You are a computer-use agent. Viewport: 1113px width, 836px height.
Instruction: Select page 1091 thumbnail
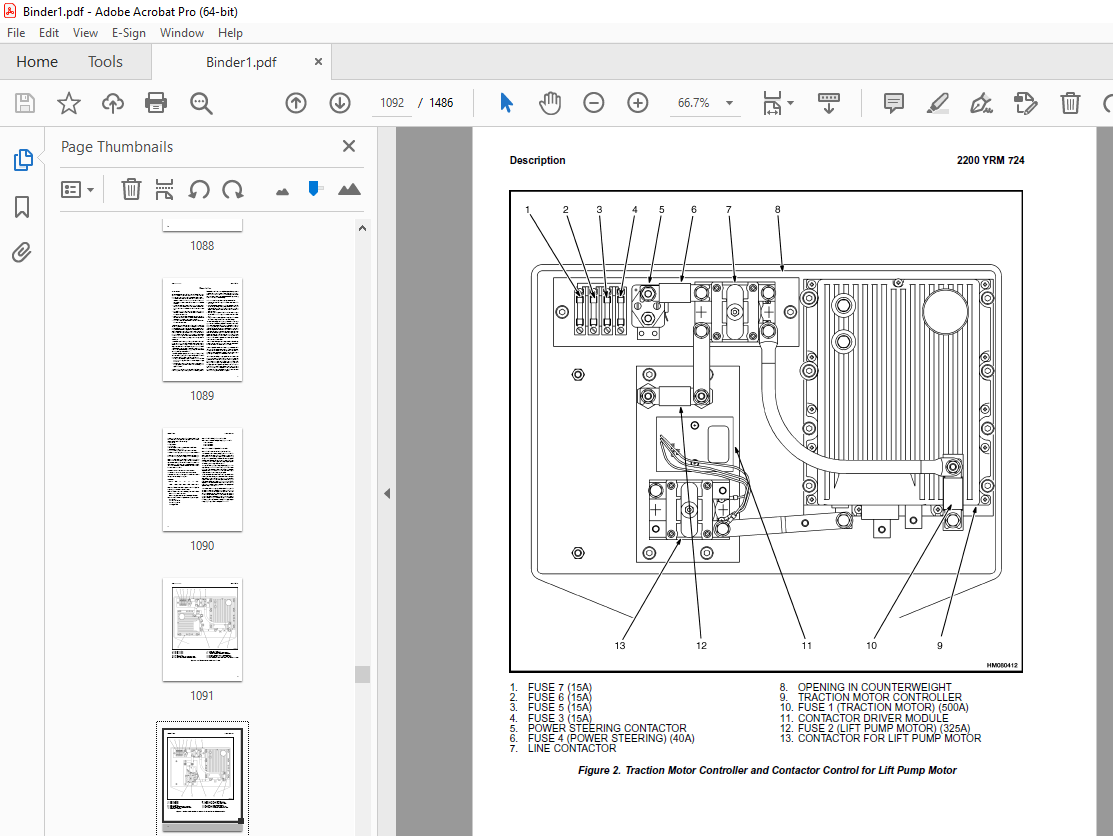click(x=202, y=629)
